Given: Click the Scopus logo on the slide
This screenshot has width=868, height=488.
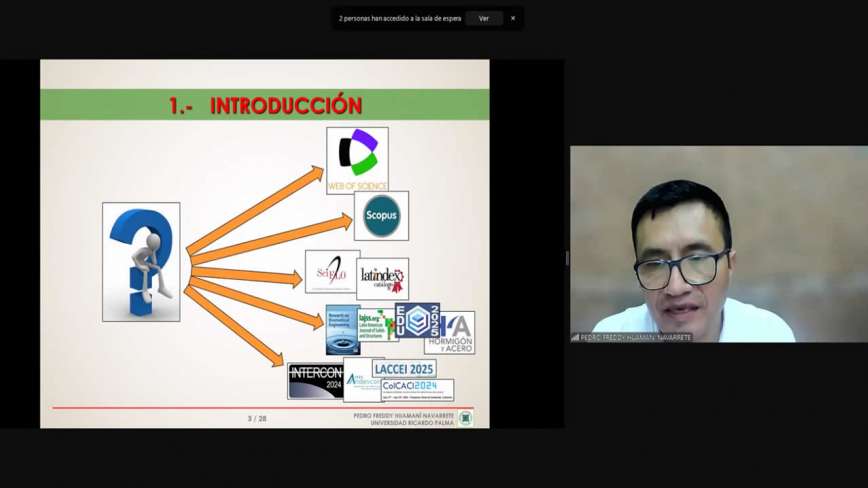Looking at the screenshot, I should point(381,216).
